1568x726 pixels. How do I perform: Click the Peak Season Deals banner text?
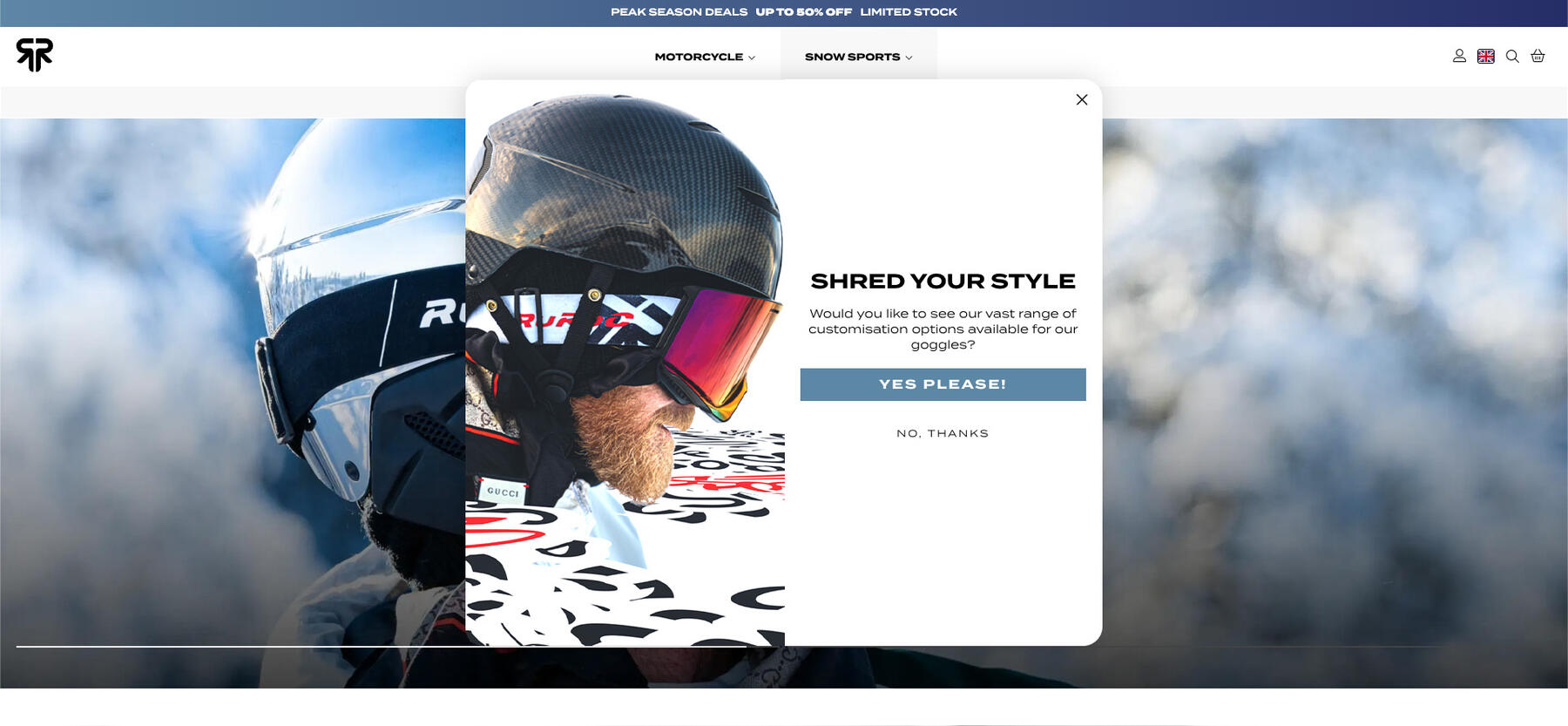(679, 12)
